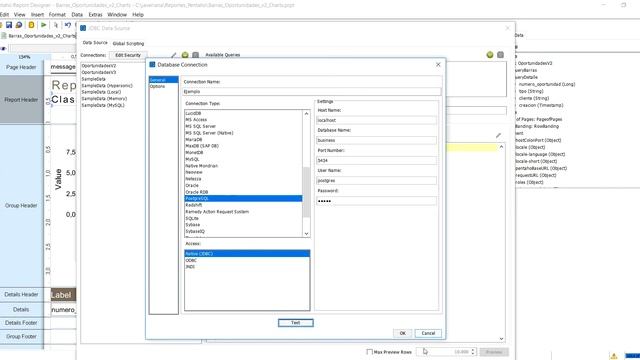
Task: Select General in dialog side list
Action: 163,80
